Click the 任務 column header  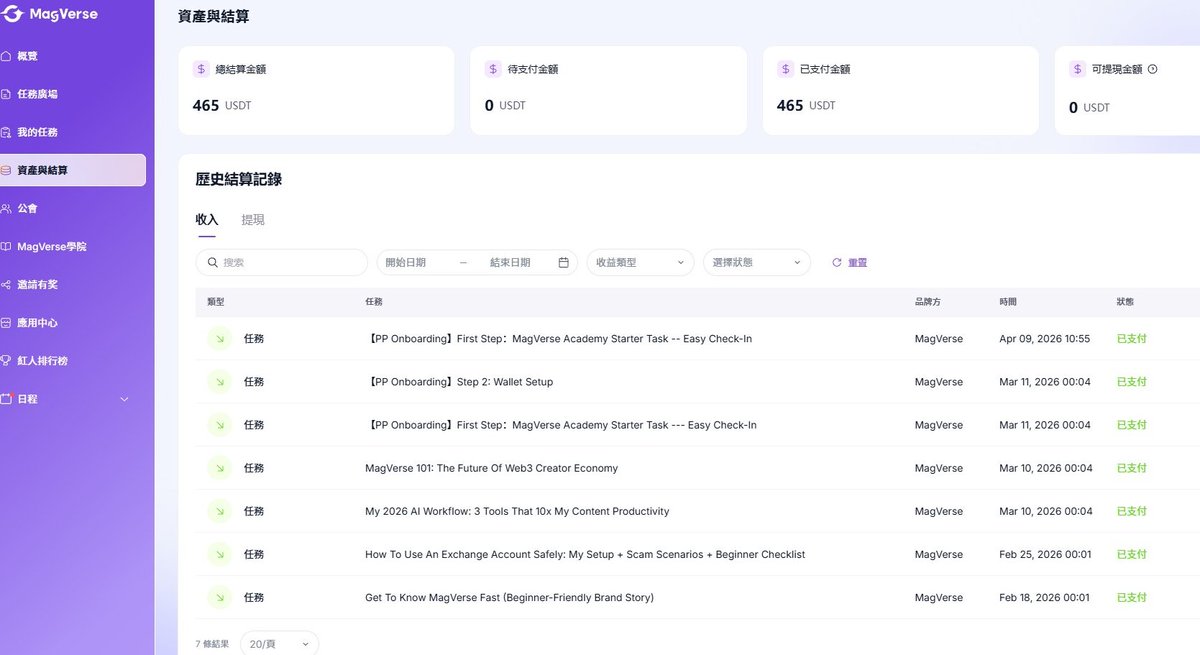click(374, 301)
